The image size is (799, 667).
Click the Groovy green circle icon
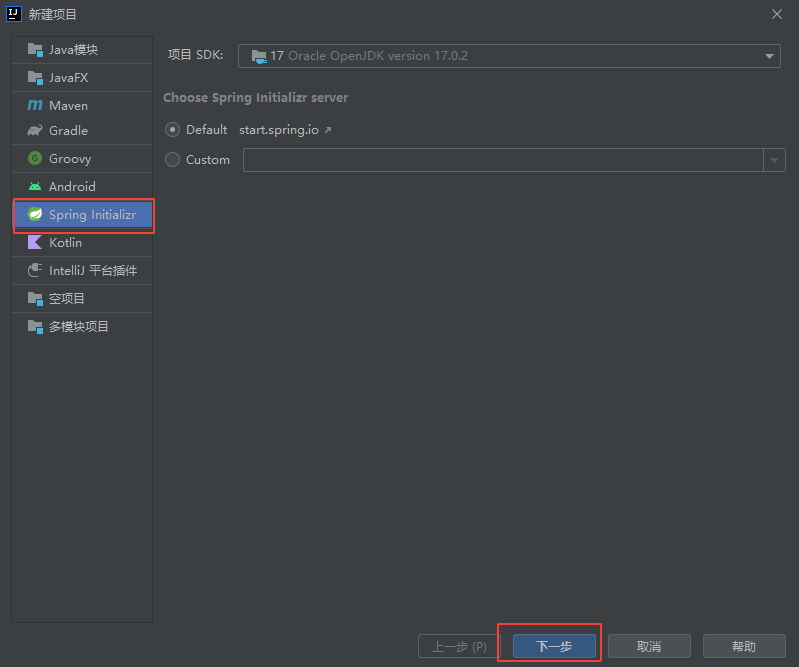35,158
